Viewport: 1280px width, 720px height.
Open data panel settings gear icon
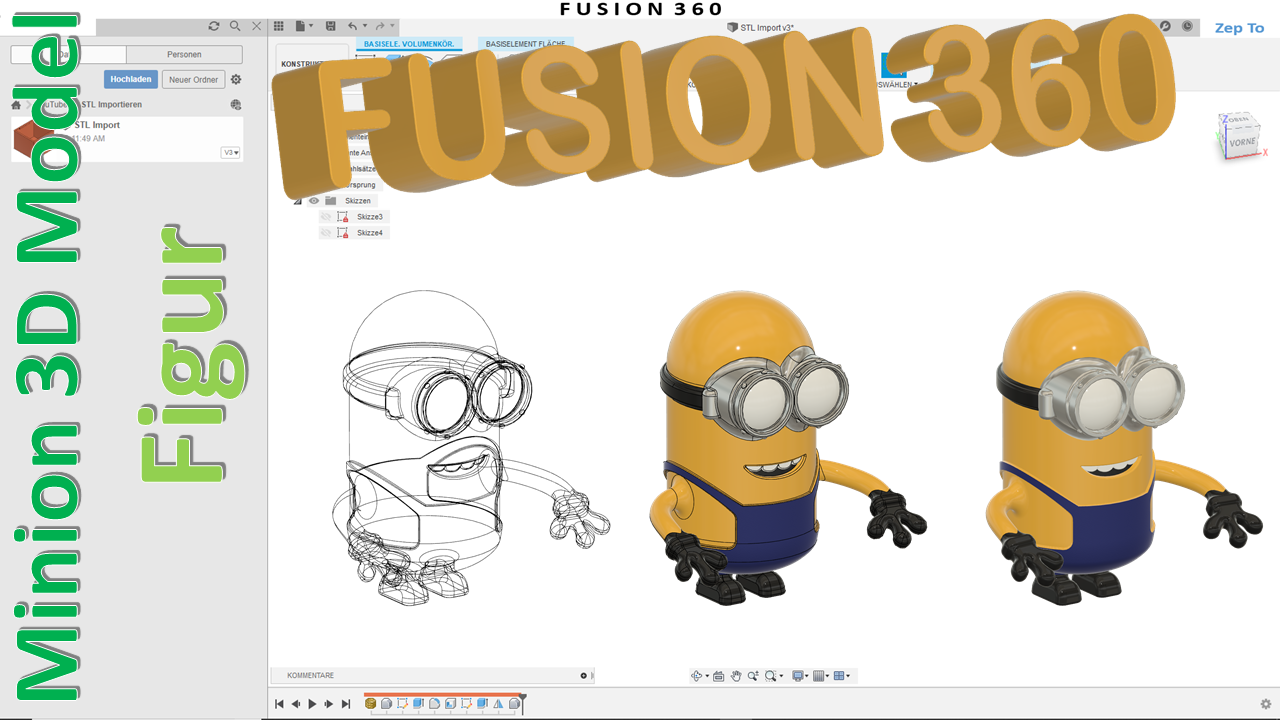(236, 80)
